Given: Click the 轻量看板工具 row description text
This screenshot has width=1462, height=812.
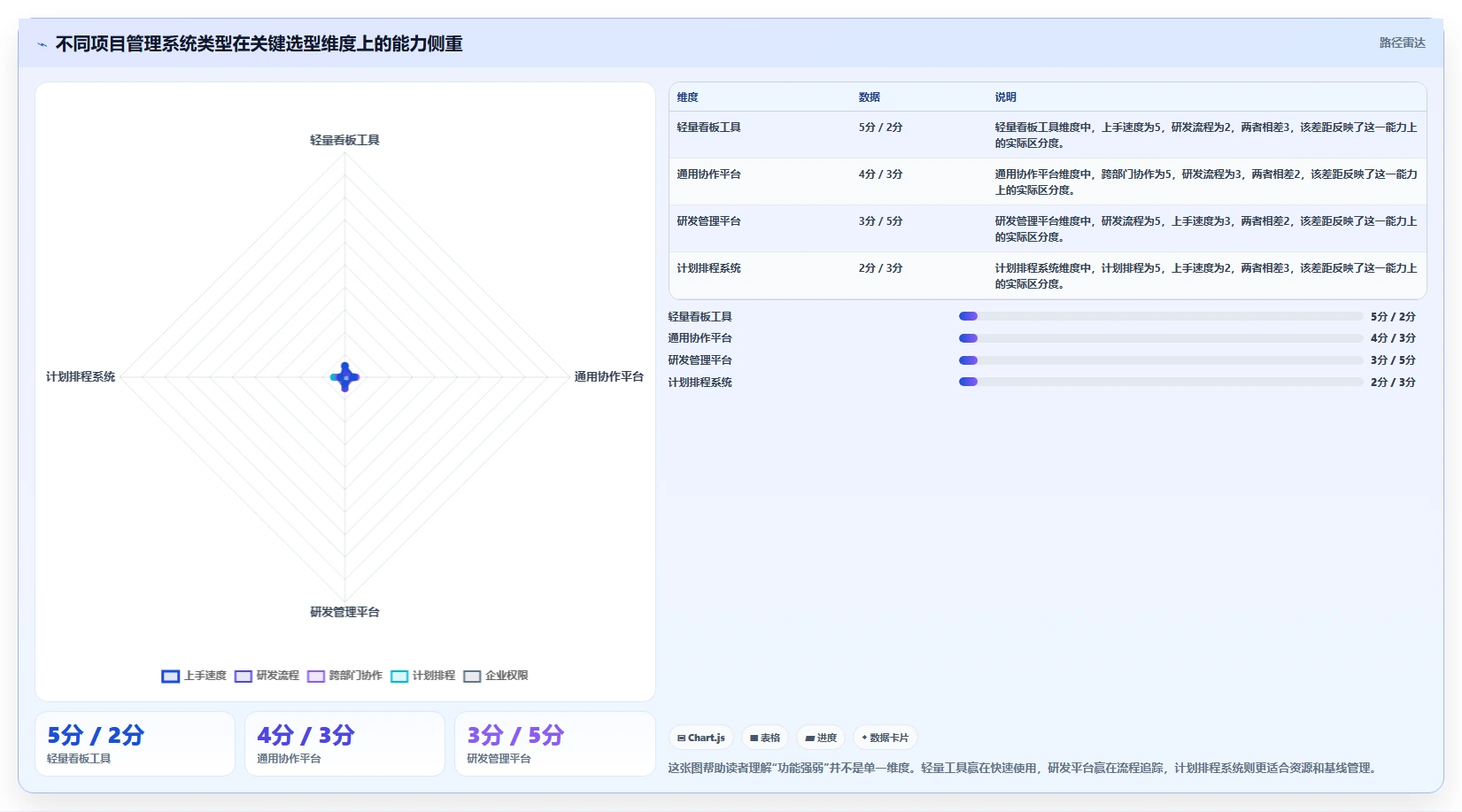Looking at the screenshot, I should pos(1205,135).
